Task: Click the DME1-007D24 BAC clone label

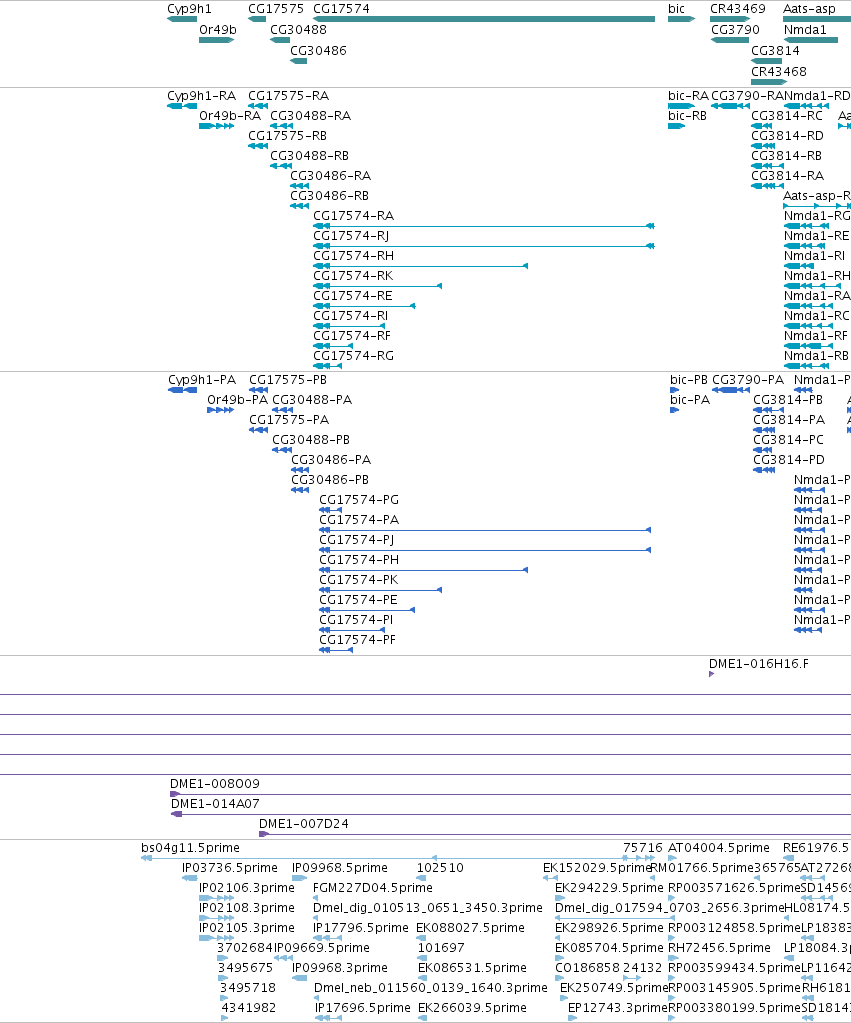Action: (304, 824)
